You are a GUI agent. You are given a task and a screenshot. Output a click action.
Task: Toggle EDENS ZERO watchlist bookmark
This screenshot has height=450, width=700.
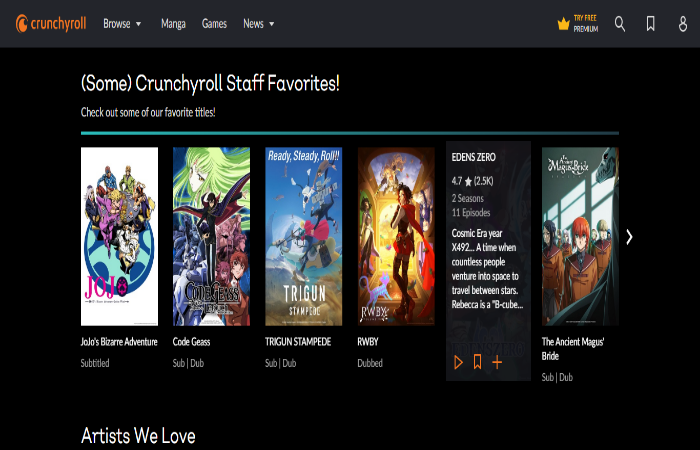pos(477,362)
